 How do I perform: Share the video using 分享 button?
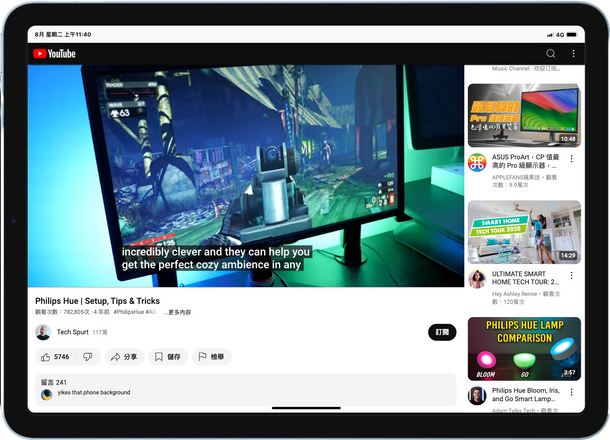pos(124,357)
